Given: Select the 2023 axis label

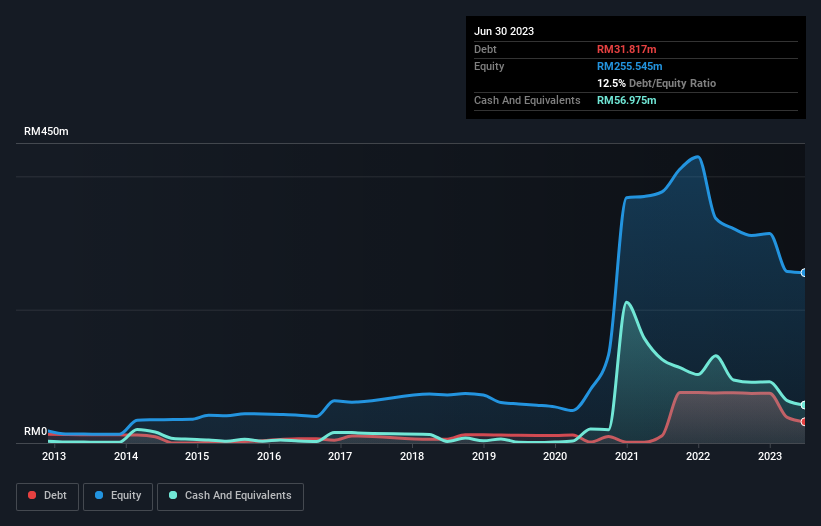Looking at the screenshot, I should tap(770, 456).
